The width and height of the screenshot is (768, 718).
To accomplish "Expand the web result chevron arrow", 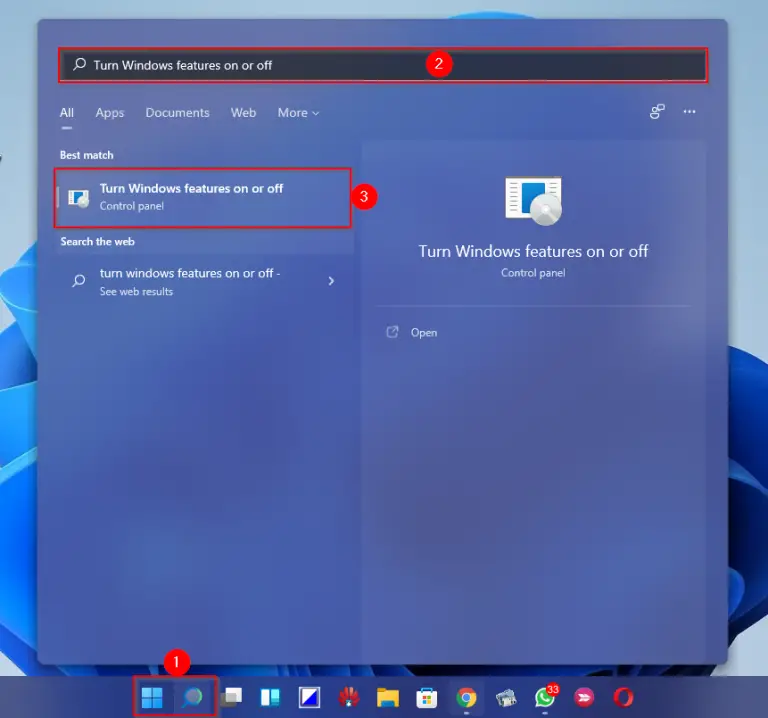I will (x=331, y=281).
